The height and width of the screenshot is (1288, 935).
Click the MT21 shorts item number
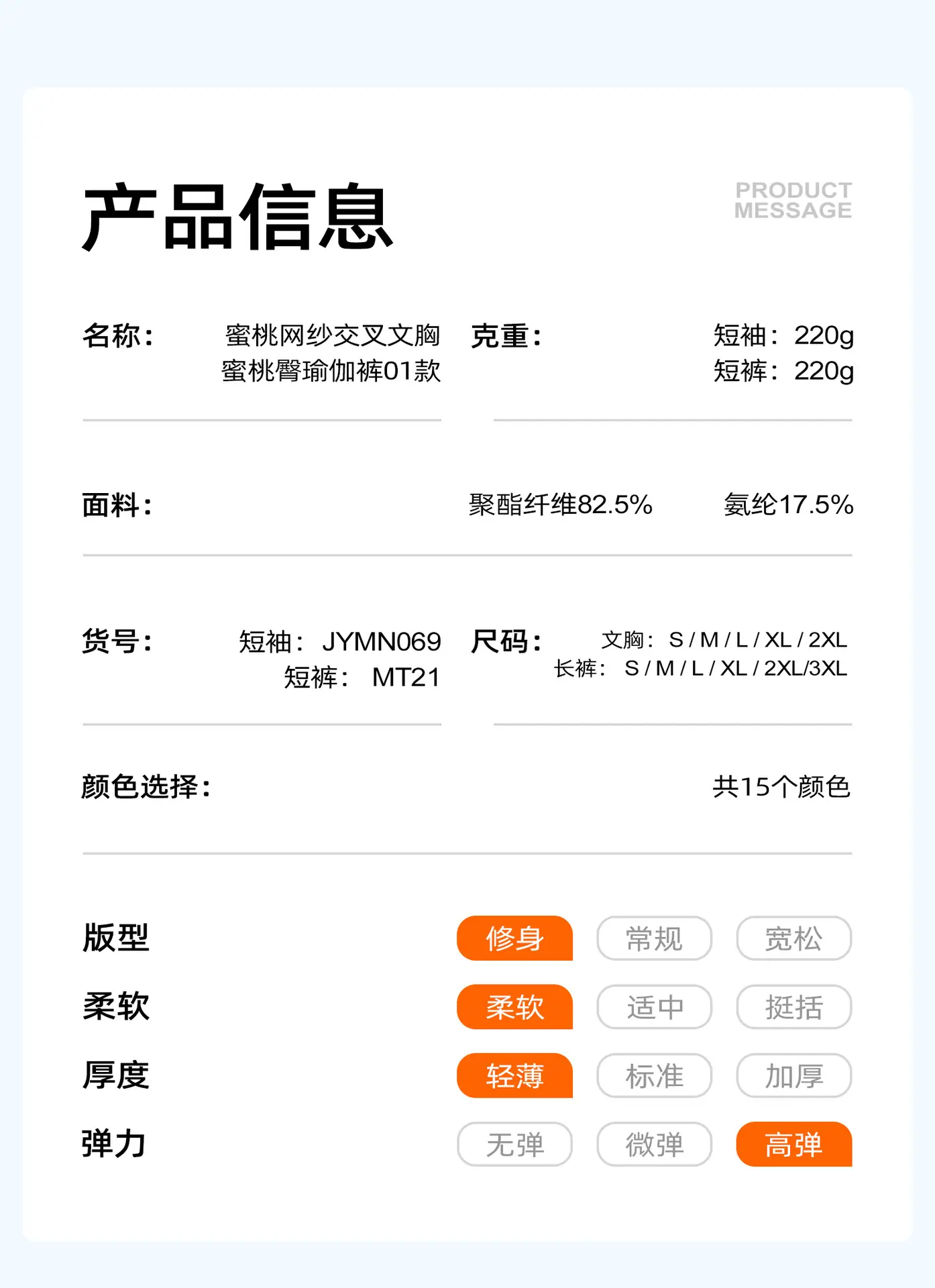[406, 678]
